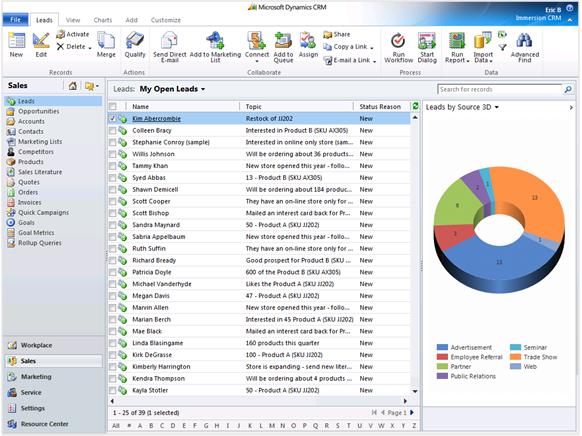Click Add to Marketing List icon
Screen dimensions: 582x436
(215, 40)
